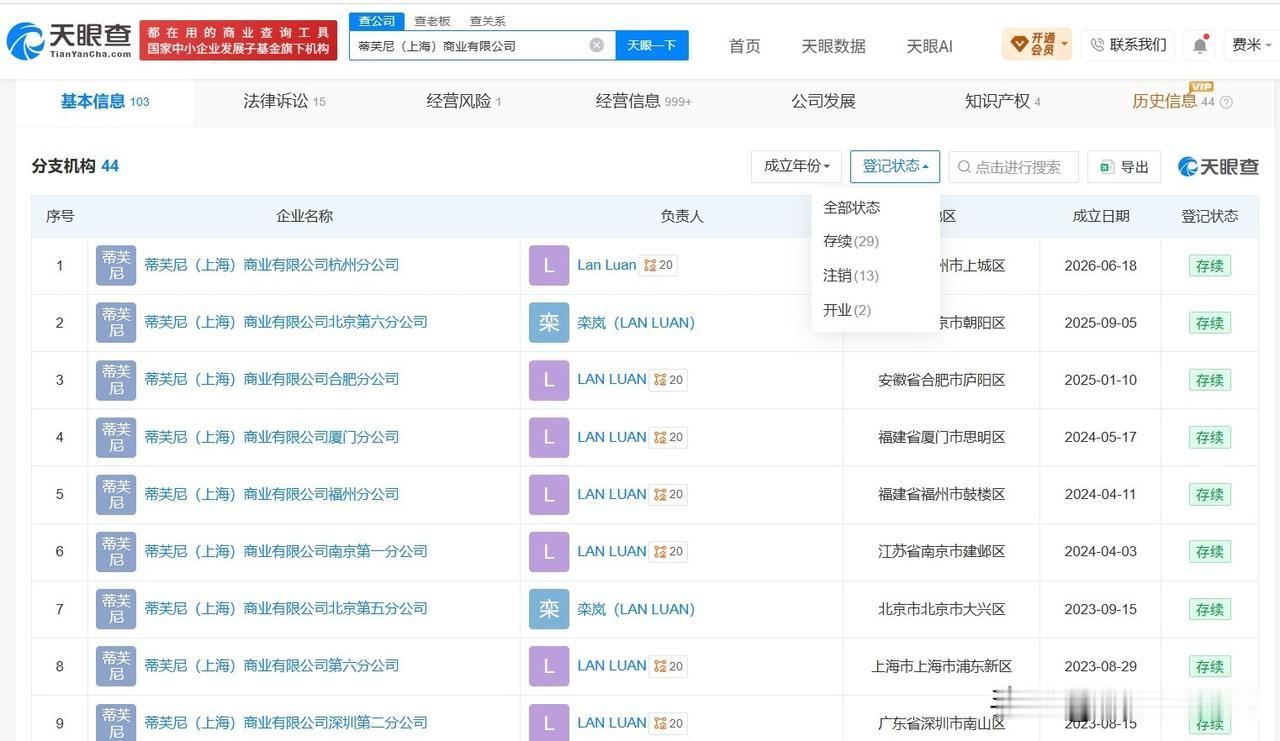Image resolution: width=1280 pixels, height=741 pixels.
Task: Click the 栾 avatar in 北京第六分公司 row
Action: tap(549, 322)
